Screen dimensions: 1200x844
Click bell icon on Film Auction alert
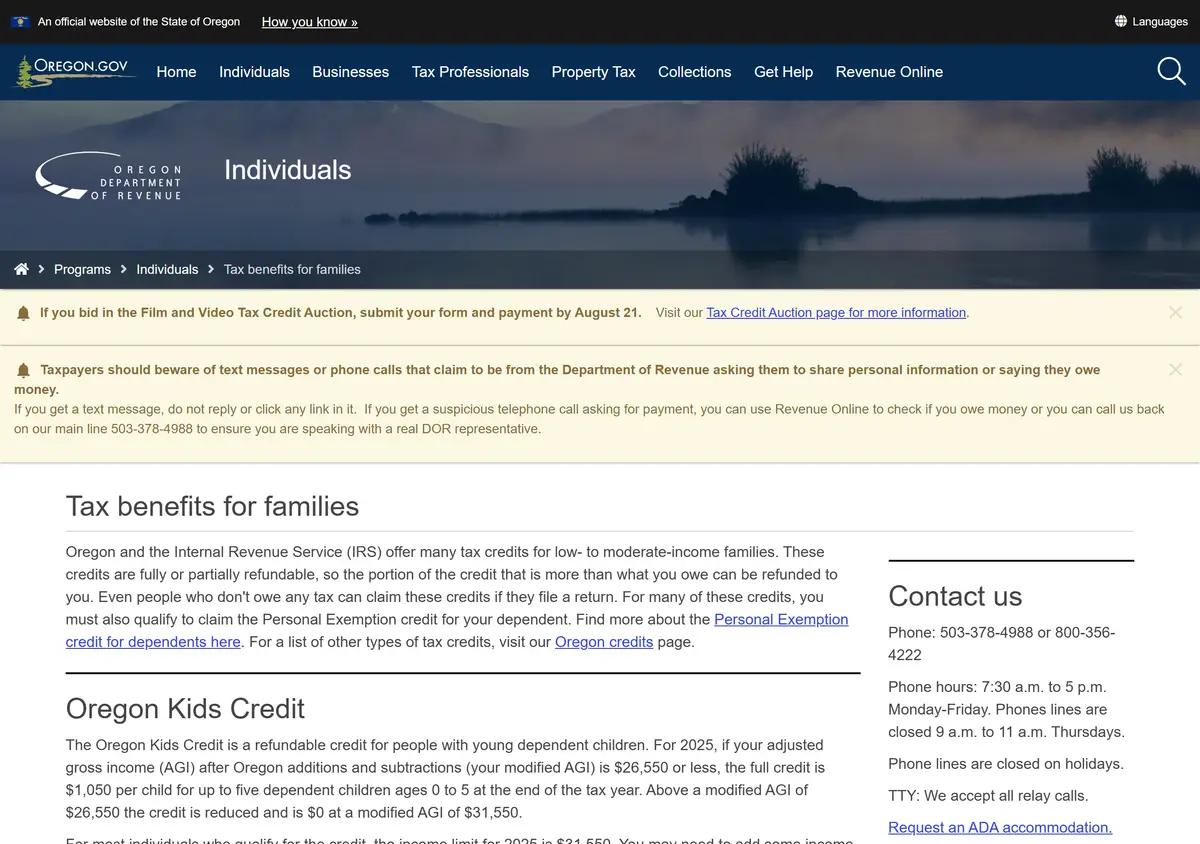[23, 313]
